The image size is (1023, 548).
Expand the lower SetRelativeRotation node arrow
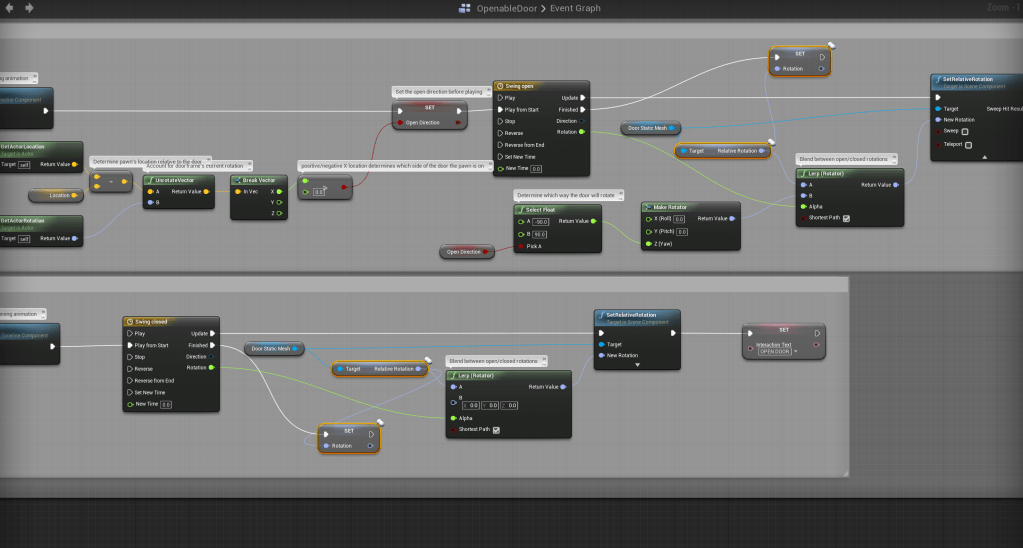click(x=637, y=365)
